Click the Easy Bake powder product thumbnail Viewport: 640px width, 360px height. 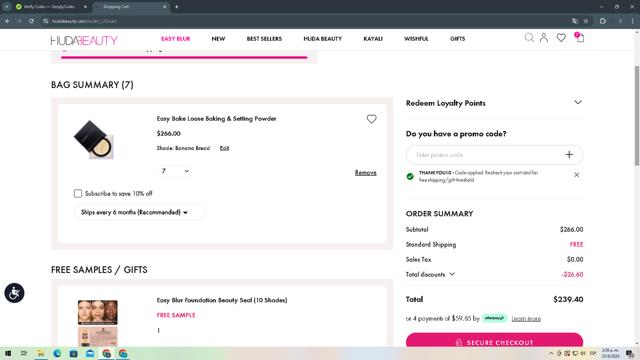[94, 139]
